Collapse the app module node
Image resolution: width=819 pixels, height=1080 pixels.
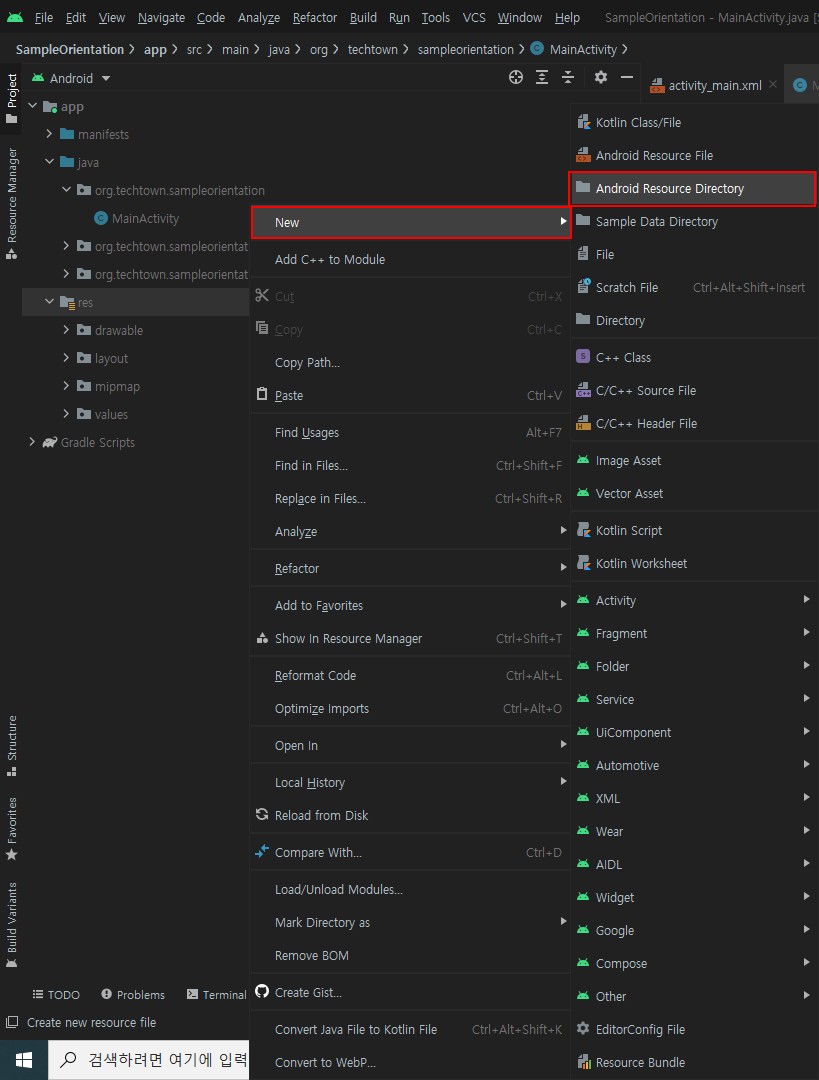32,106
